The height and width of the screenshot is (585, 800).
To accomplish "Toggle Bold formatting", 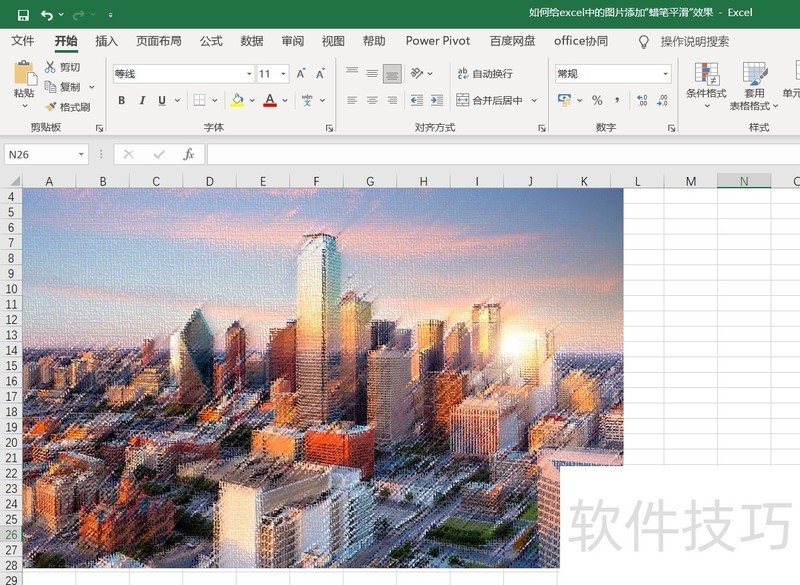I will point(121,100).
